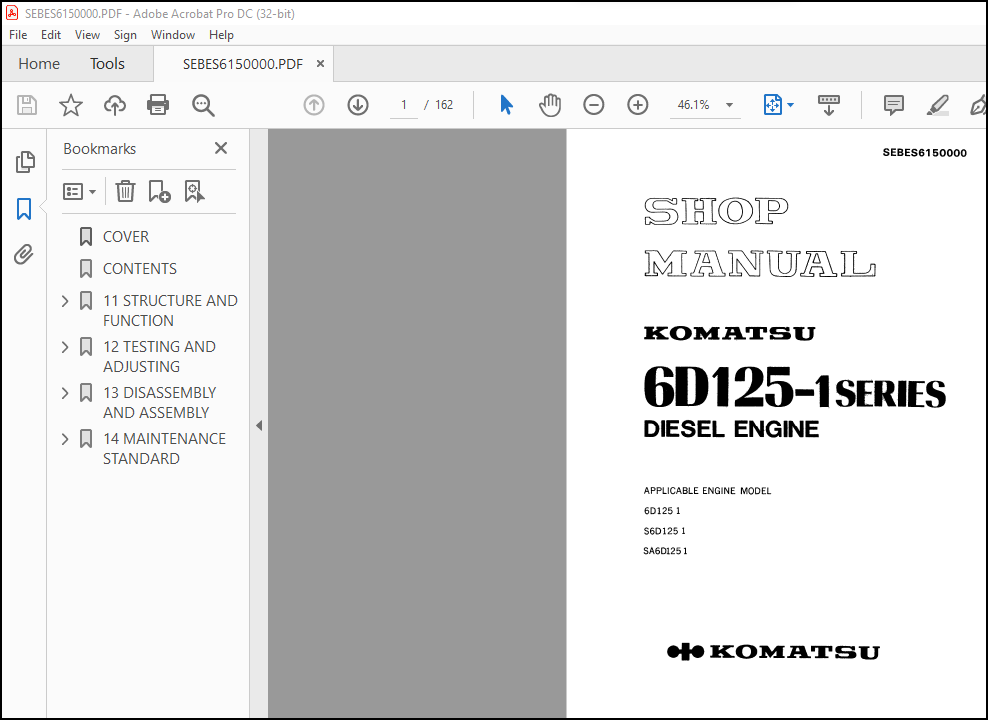Select 11 STRUCTURE AND FUNCTION bookmark text
The width and height of the screenshot is (988, 720).
click(x=170, y=311)
